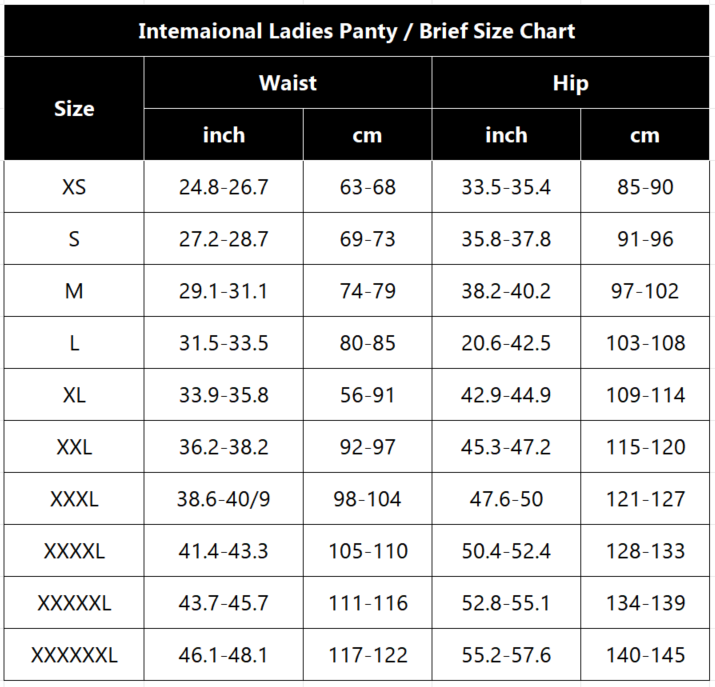Image resolution: width=715 pixels, height=687 pixels.
Task: Click the waist cm value 117-122
Action: coord(367,655)
